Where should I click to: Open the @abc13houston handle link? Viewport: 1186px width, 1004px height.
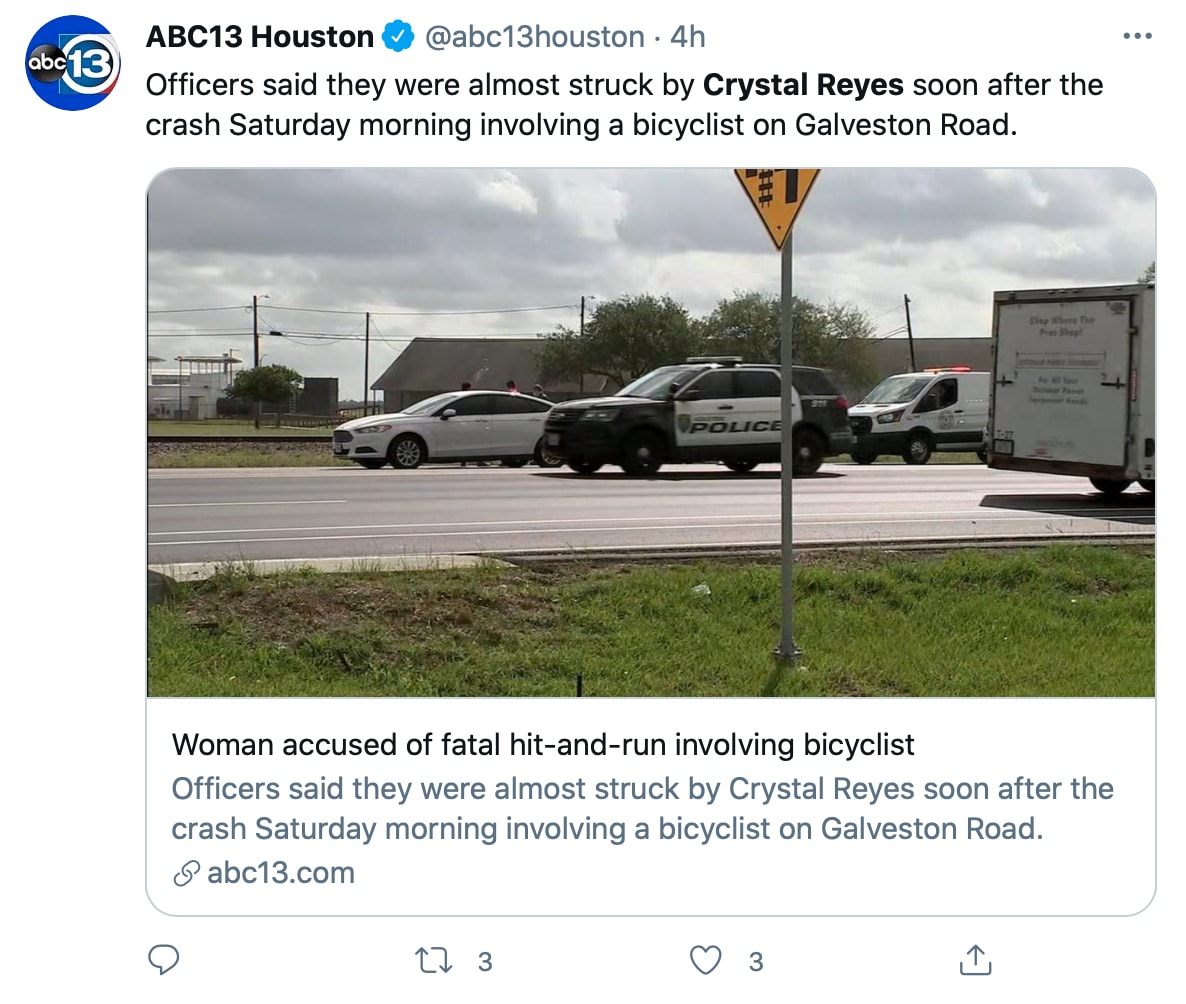point(535,37)
